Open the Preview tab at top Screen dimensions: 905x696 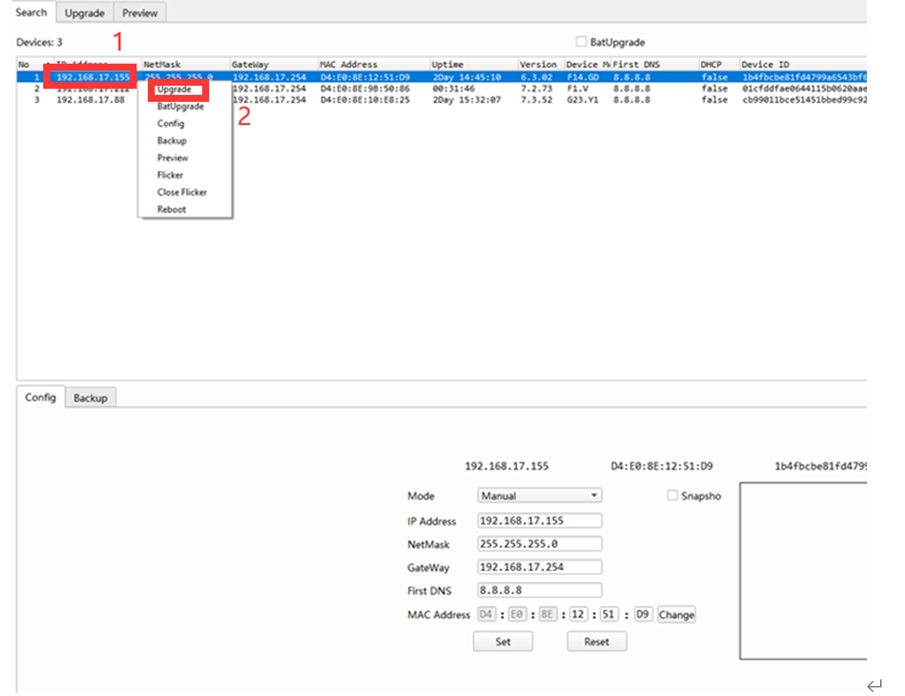click(140, 13)
